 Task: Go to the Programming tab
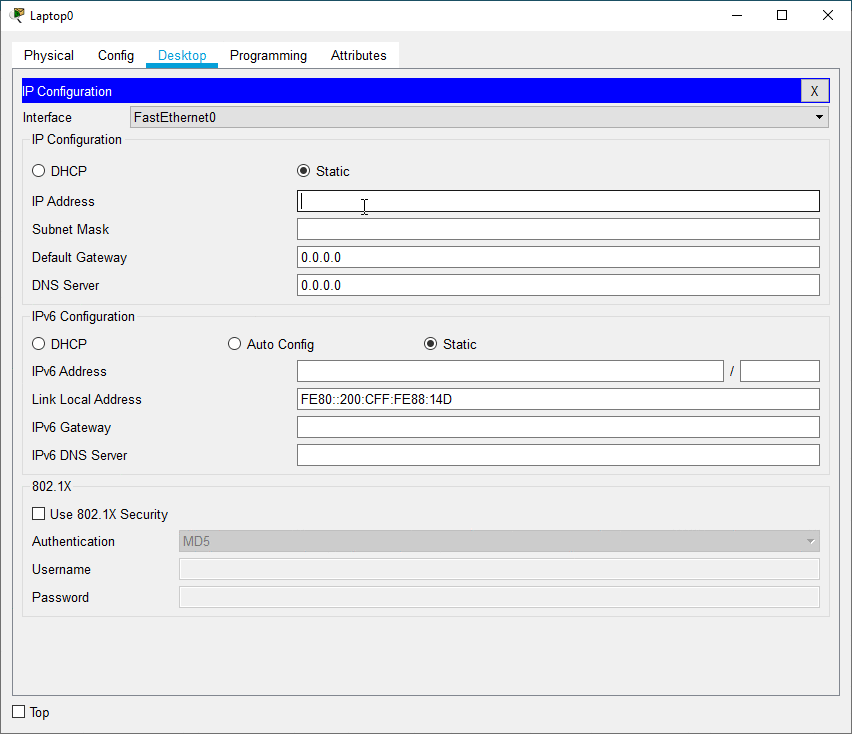pyautogui.click(x=268, y=56)
